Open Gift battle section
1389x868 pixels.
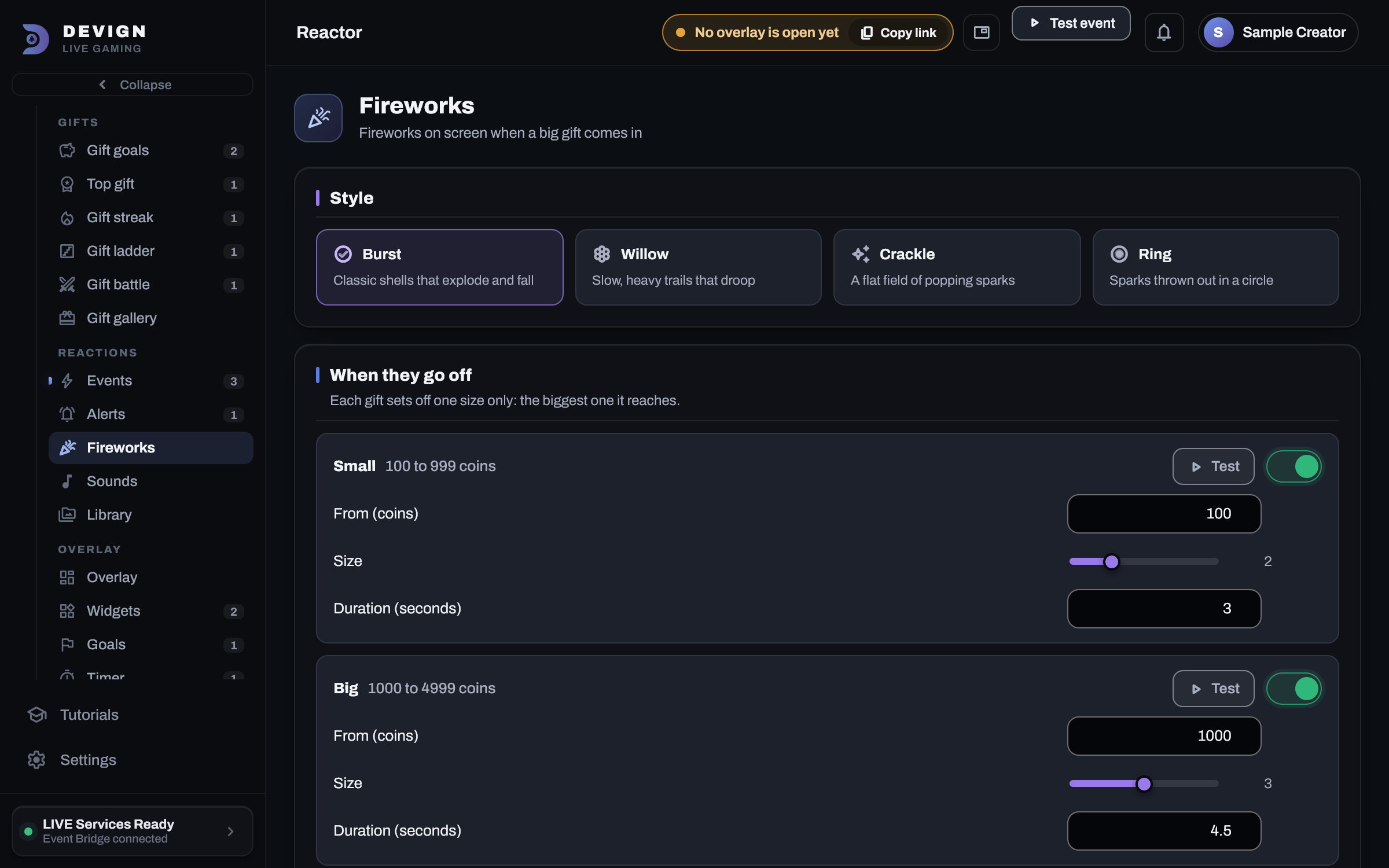point(150,285)
